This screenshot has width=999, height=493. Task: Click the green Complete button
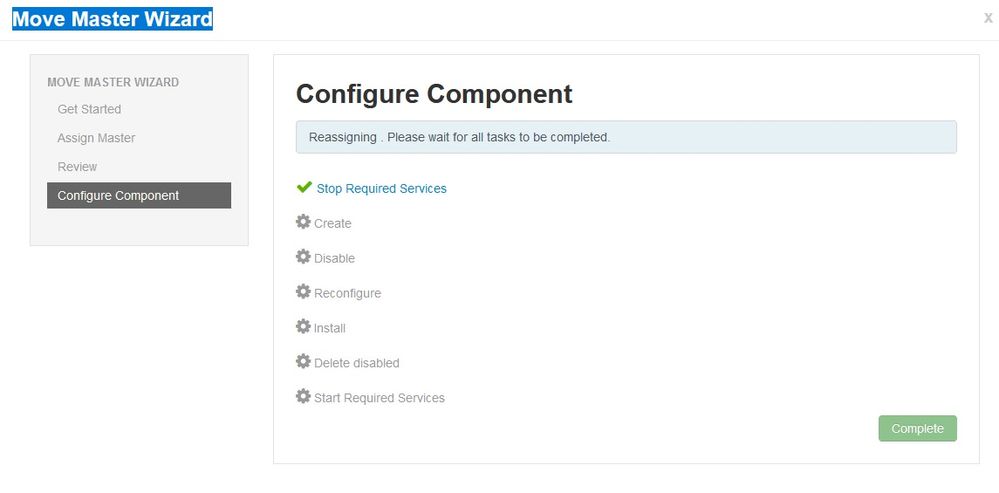pos(917,429)
